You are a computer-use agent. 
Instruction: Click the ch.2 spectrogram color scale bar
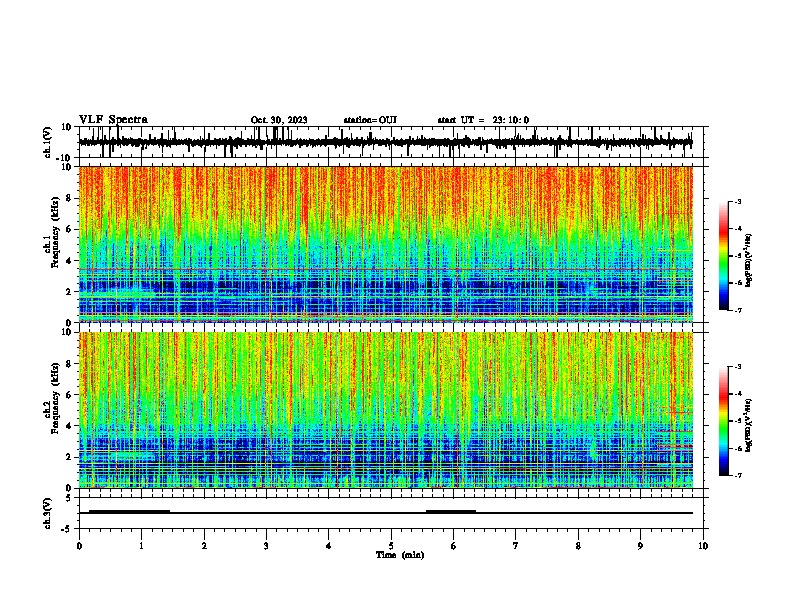click(x=723, y=421)
